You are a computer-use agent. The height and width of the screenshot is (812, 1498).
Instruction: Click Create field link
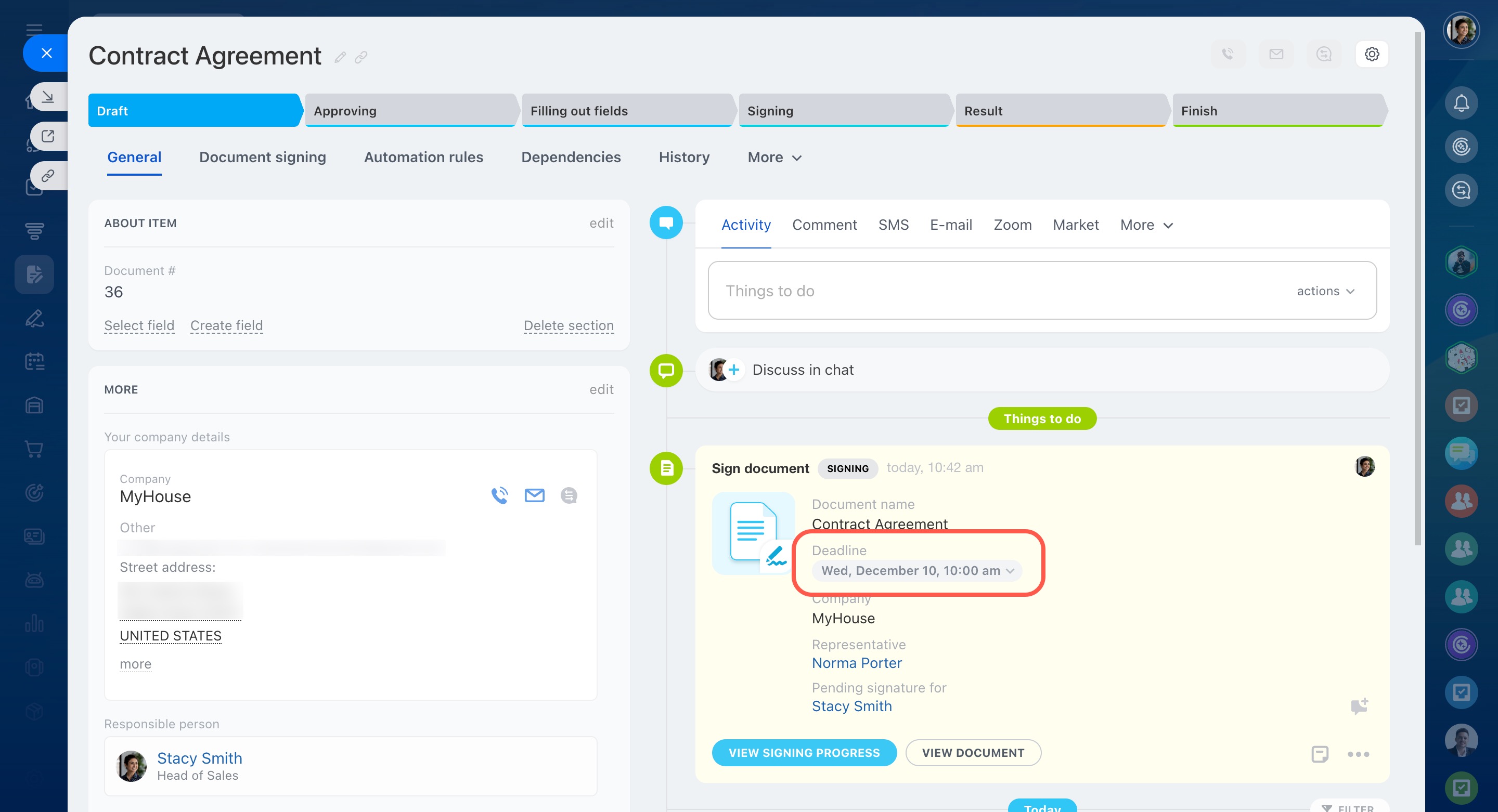[x=226, y=325]
